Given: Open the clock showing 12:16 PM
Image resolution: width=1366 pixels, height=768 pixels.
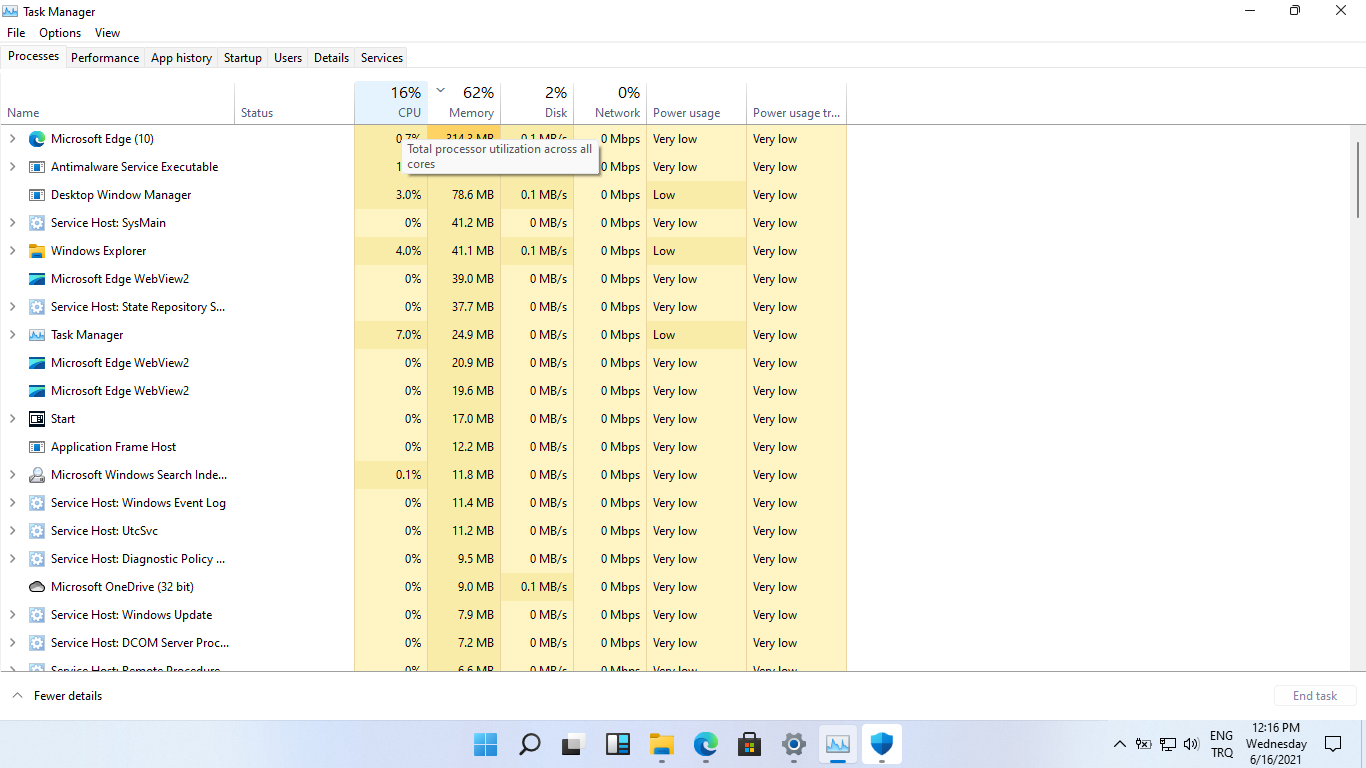Looking at the screenshot, I should 1276,744.
